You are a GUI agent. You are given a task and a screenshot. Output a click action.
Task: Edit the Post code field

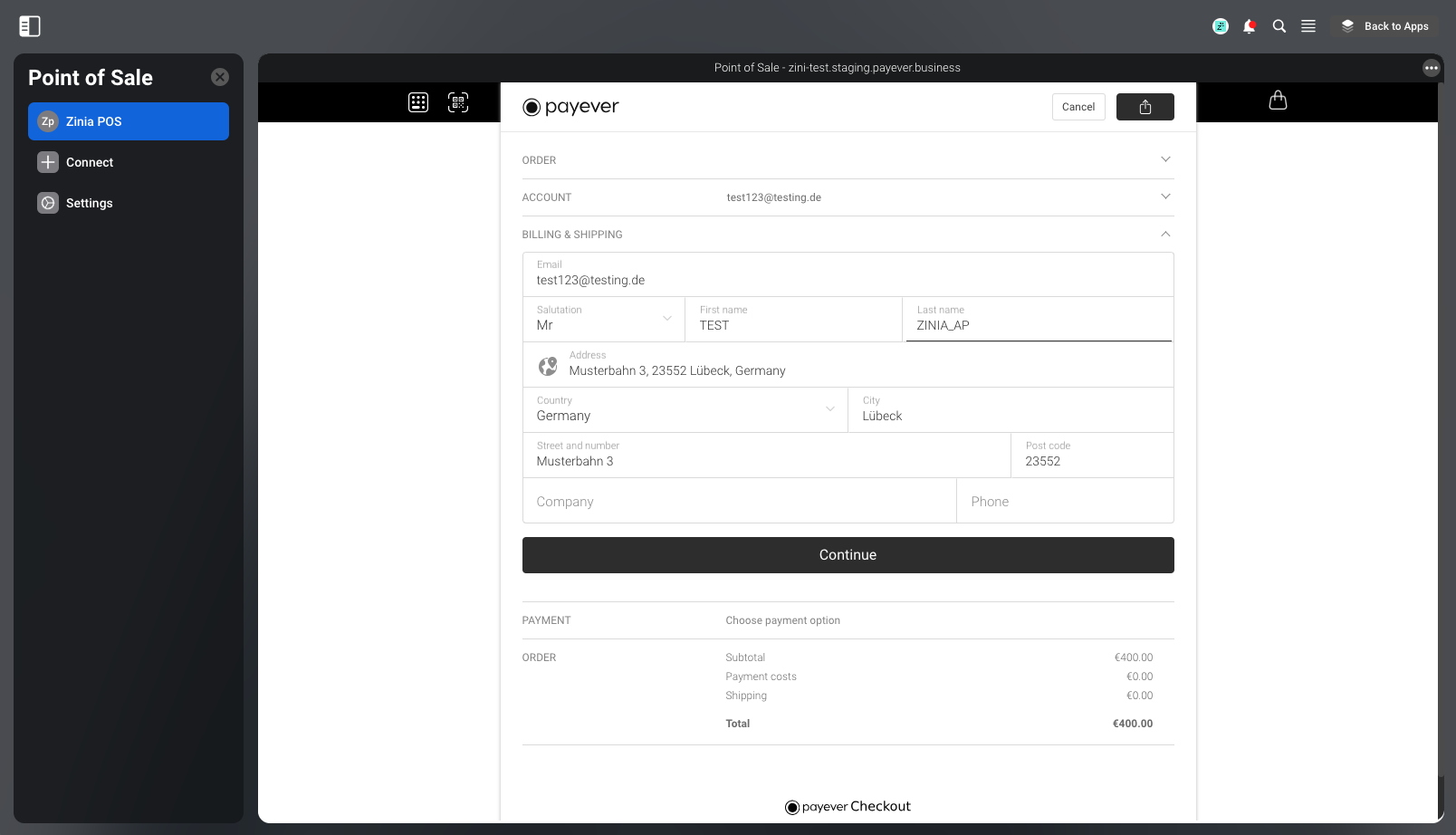click(1093, 456)
